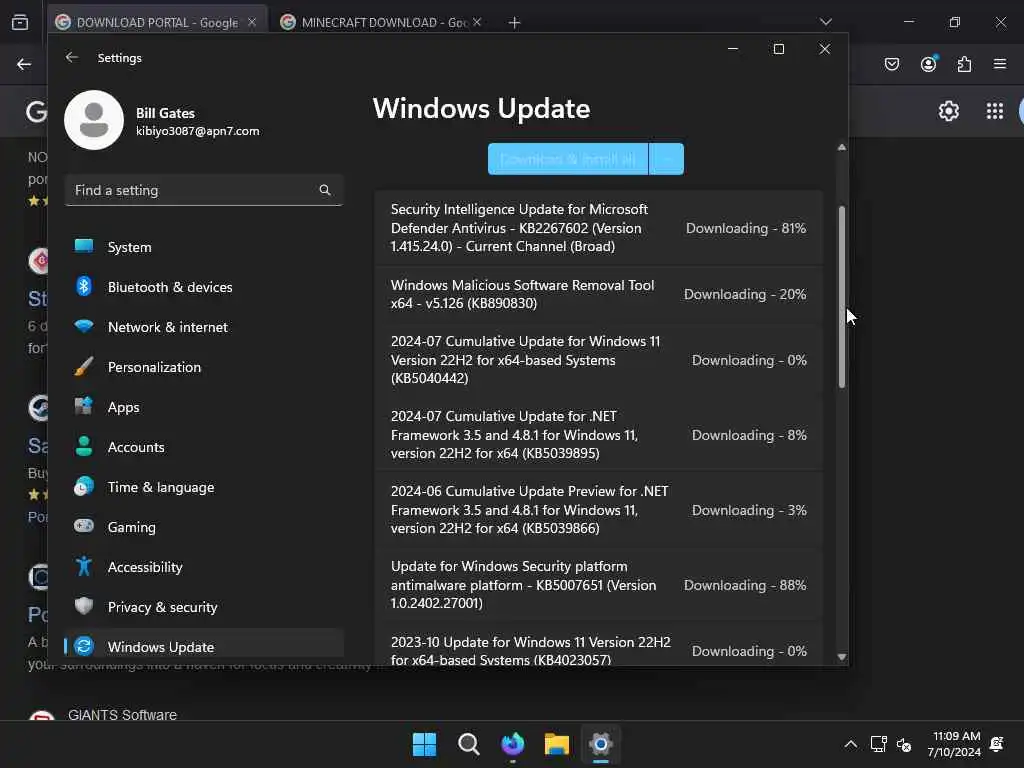
Task: Click the updates list scrollbar thumb
Action: click(842, 297)
